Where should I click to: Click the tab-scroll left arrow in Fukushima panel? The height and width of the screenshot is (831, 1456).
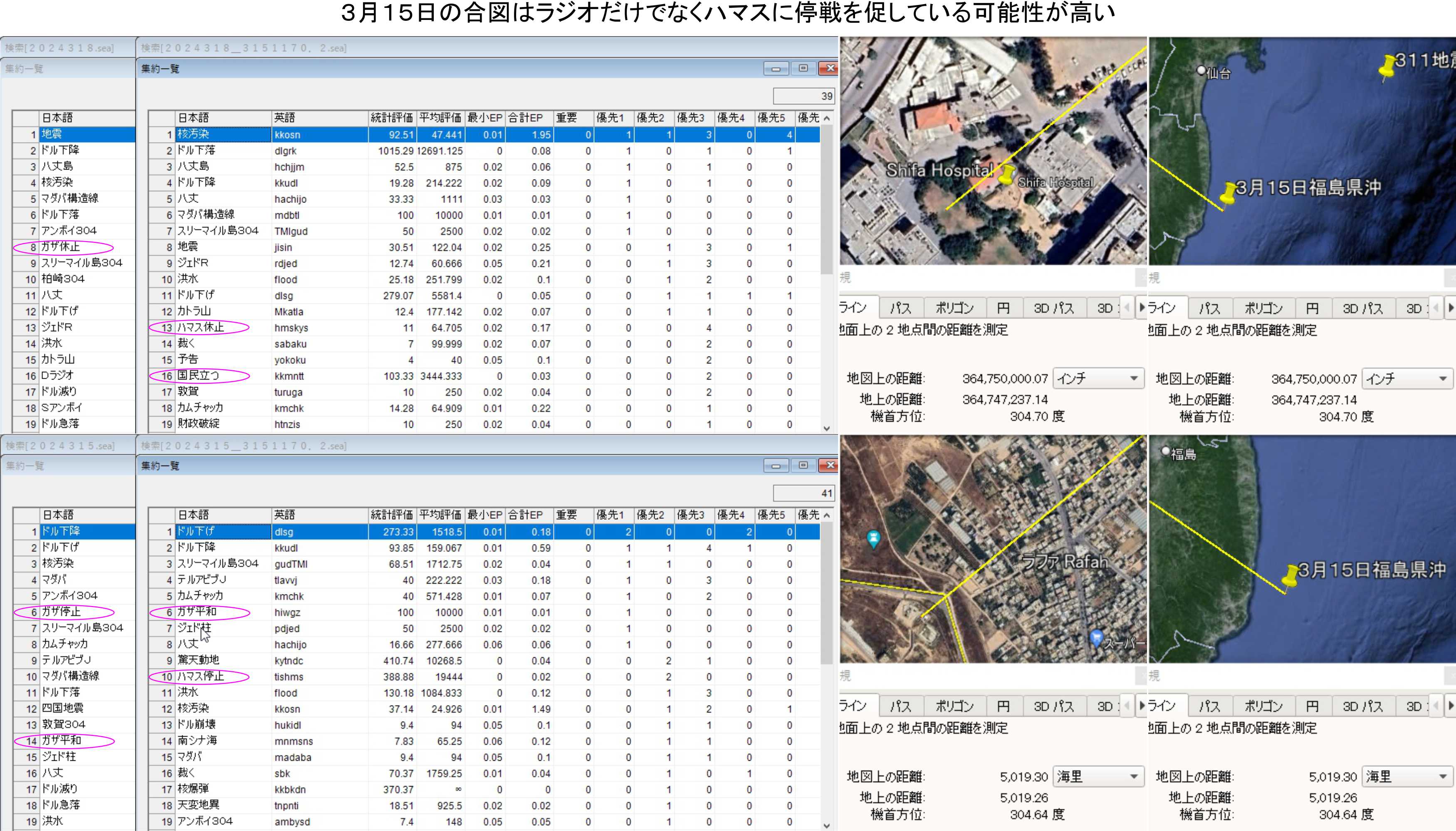pos(1436,705)
